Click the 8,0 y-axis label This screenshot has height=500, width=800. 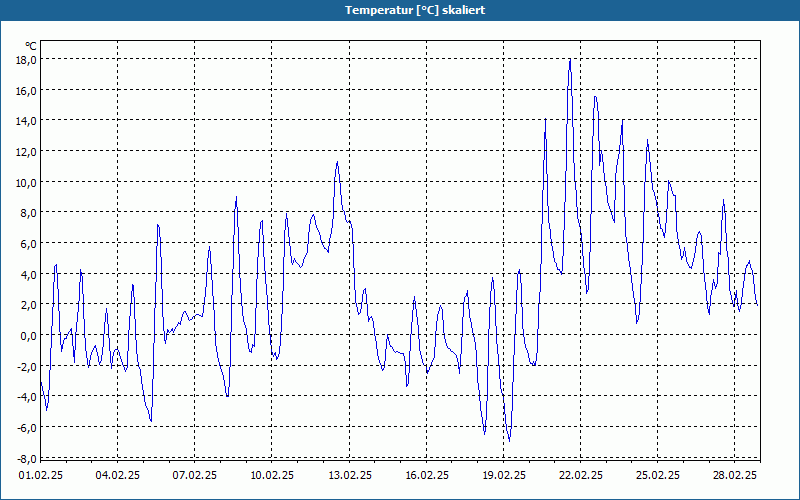tap(29, 213)
